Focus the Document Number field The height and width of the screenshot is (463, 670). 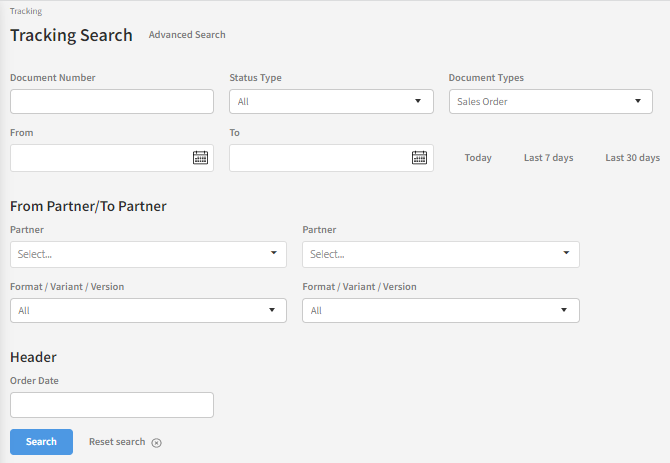point(112,102)
